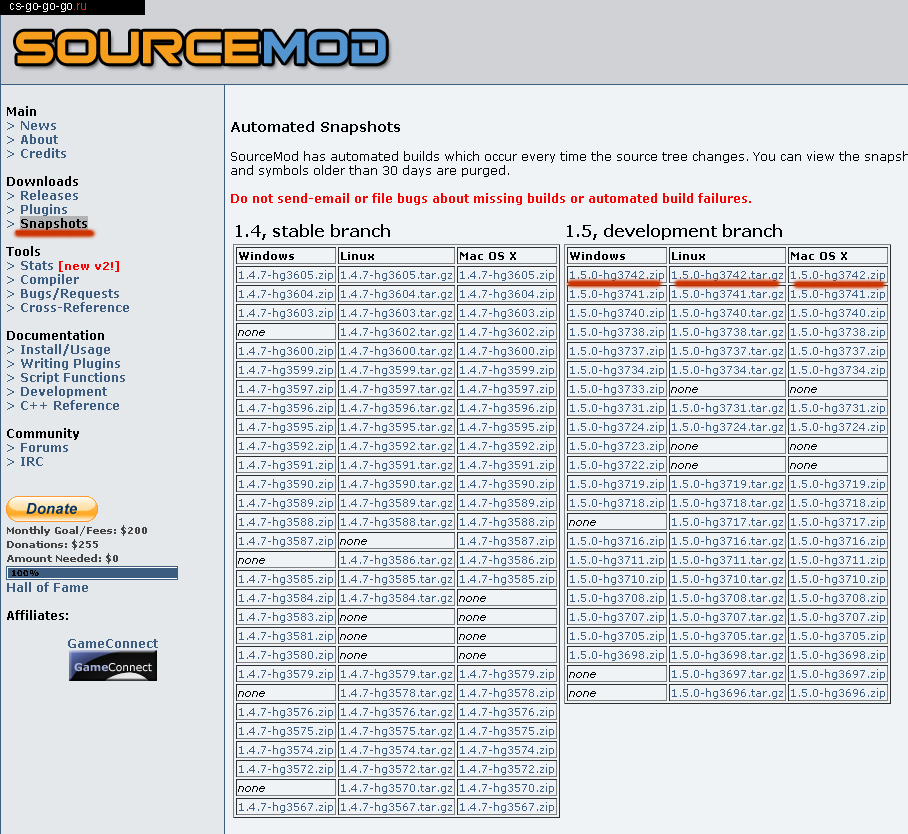Download Mac OS X 1.5.0-hg3738.zip
The height and width of the screenshot is (834, 908).
pos(838,332)
